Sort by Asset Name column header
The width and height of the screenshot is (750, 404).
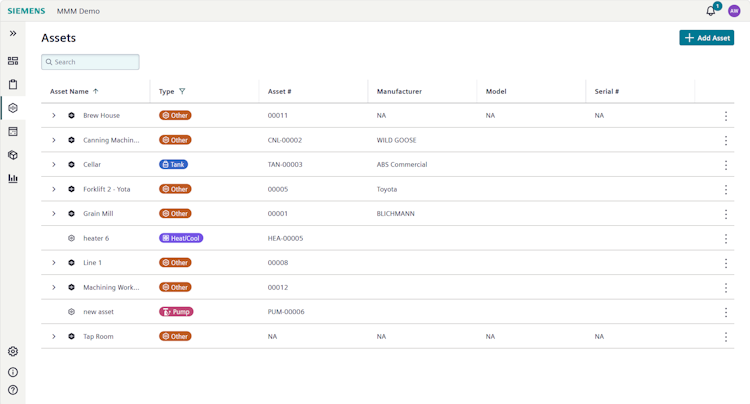(x=69, y=91)
